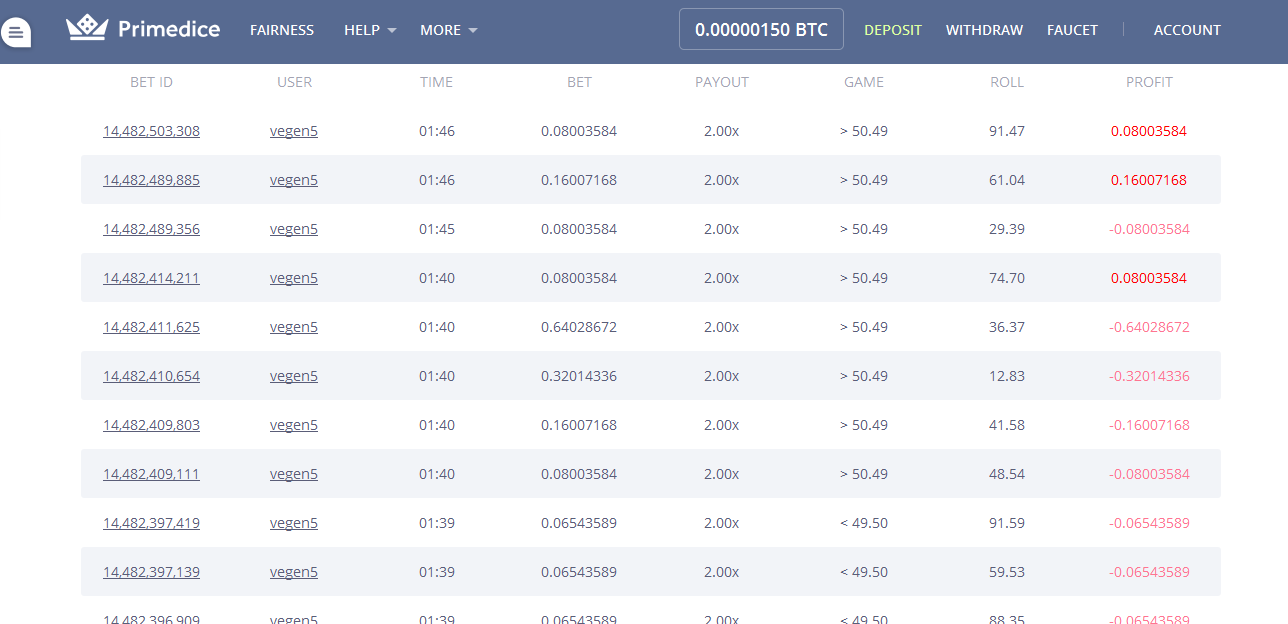Select red profit 0.16007168

1149,180
